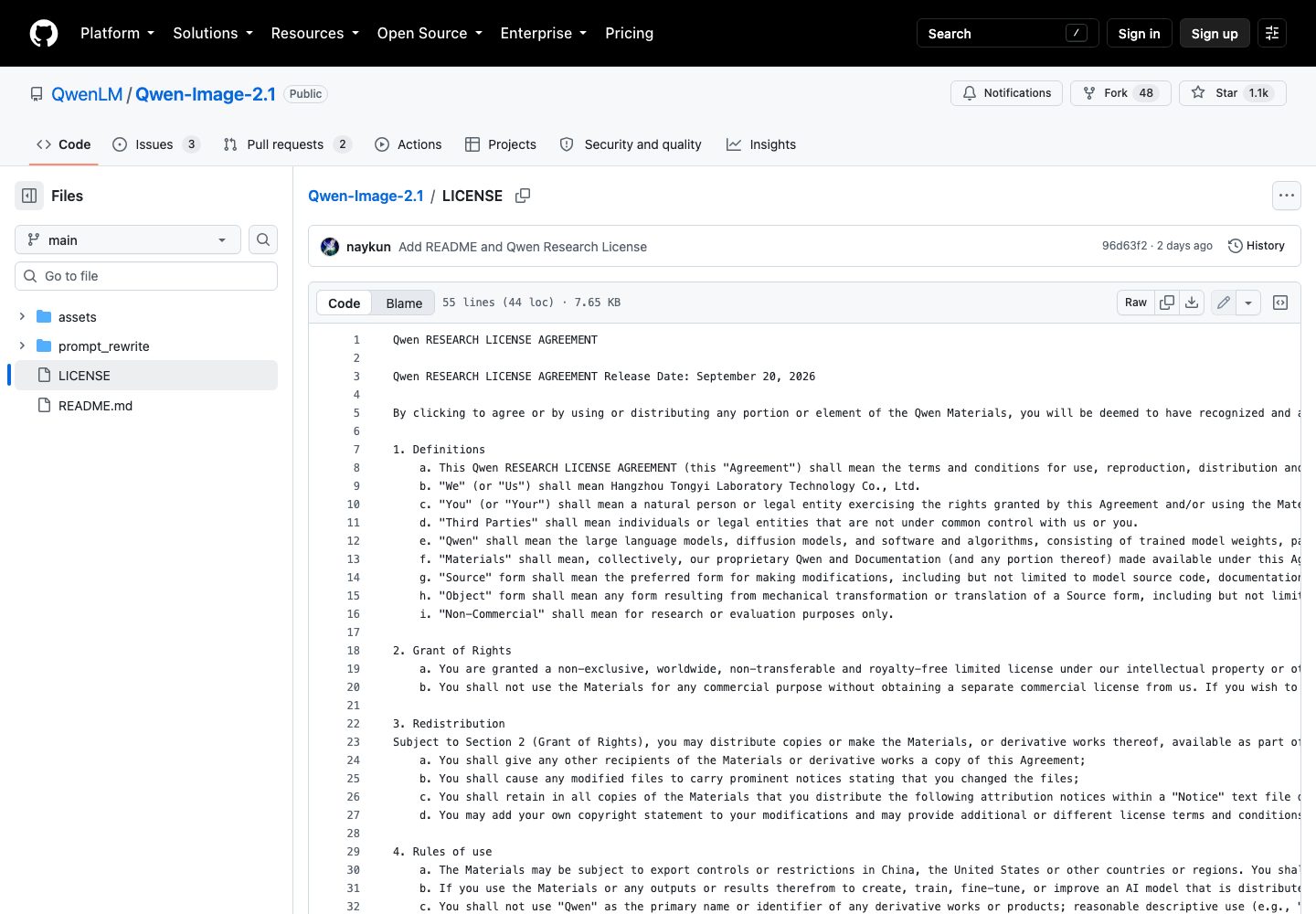Expand the Open Source menu

tap(430, 33)
